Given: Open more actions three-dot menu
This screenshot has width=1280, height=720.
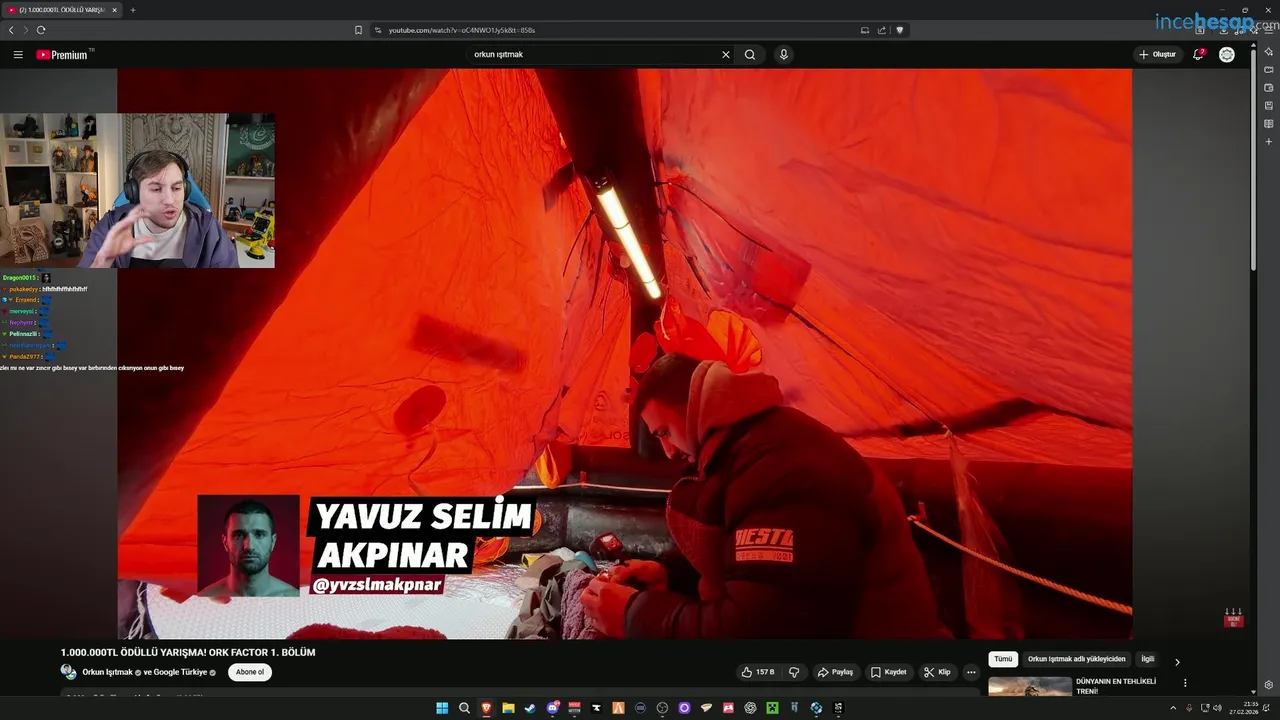Looking at the screenshot, I should (x=971, y=672).
